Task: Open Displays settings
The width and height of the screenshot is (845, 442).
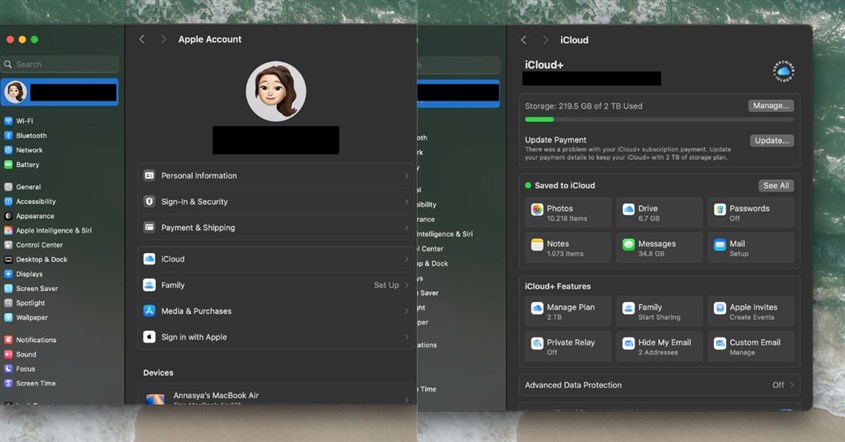Action: coord(23,274)
